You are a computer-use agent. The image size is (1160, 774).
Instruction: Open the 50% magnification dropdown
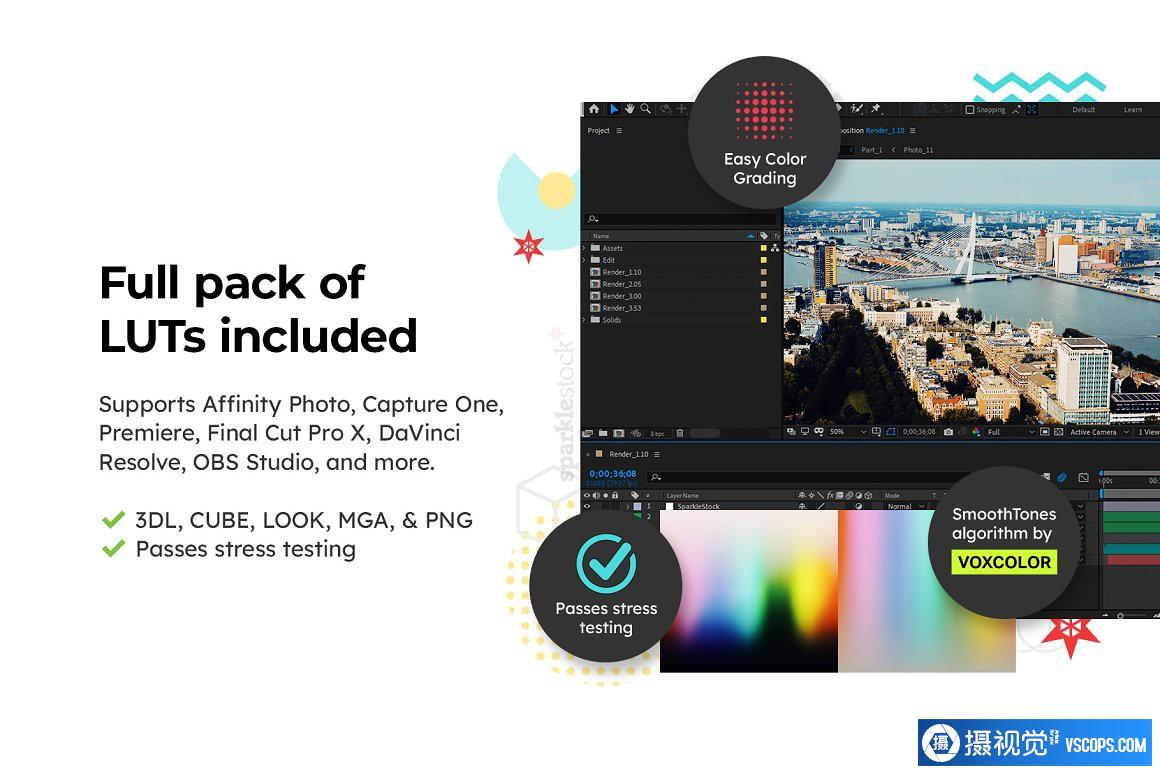click(845, 432)
